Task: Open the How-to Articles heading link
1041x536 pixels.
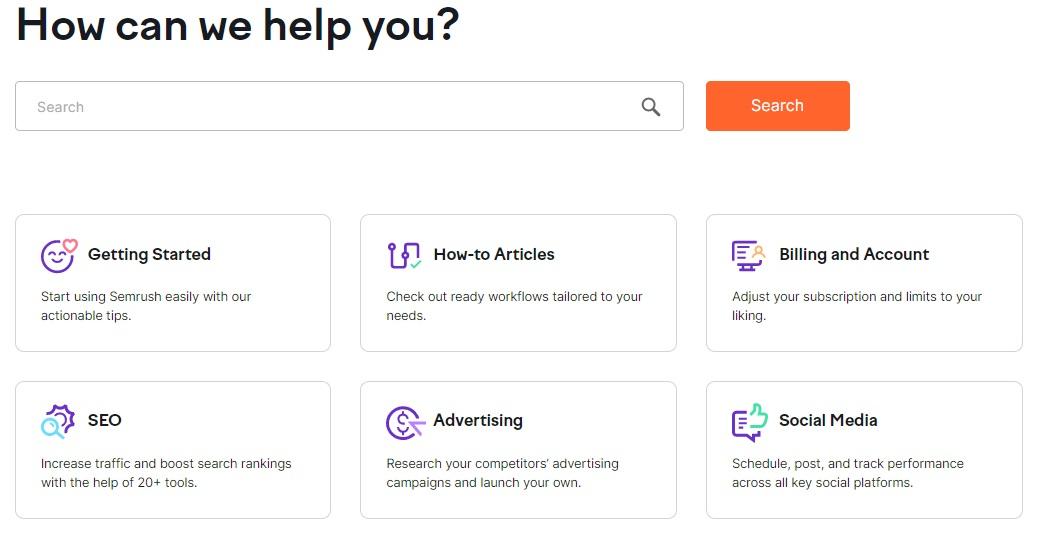Action: 494,254
